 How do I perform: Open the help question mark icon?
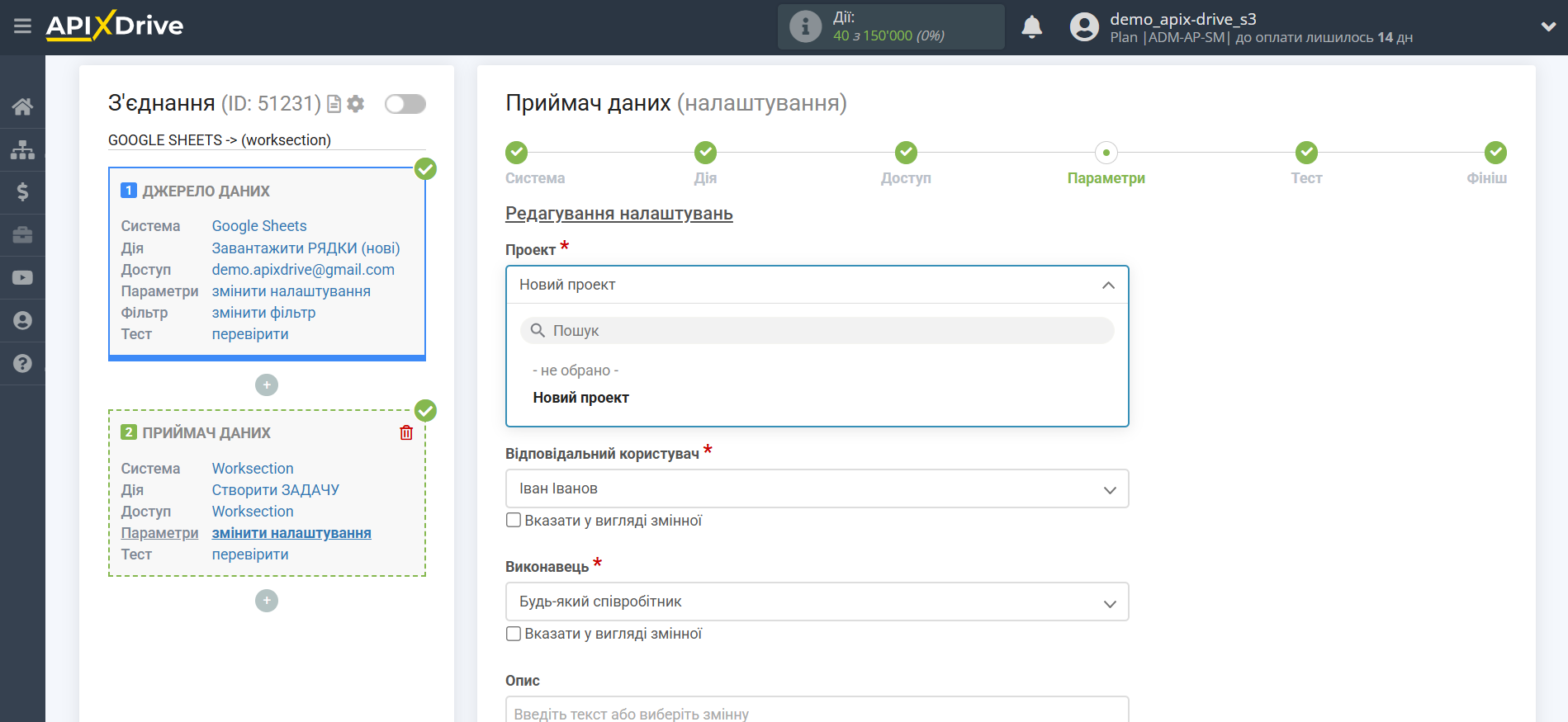(x=22, y=364)
